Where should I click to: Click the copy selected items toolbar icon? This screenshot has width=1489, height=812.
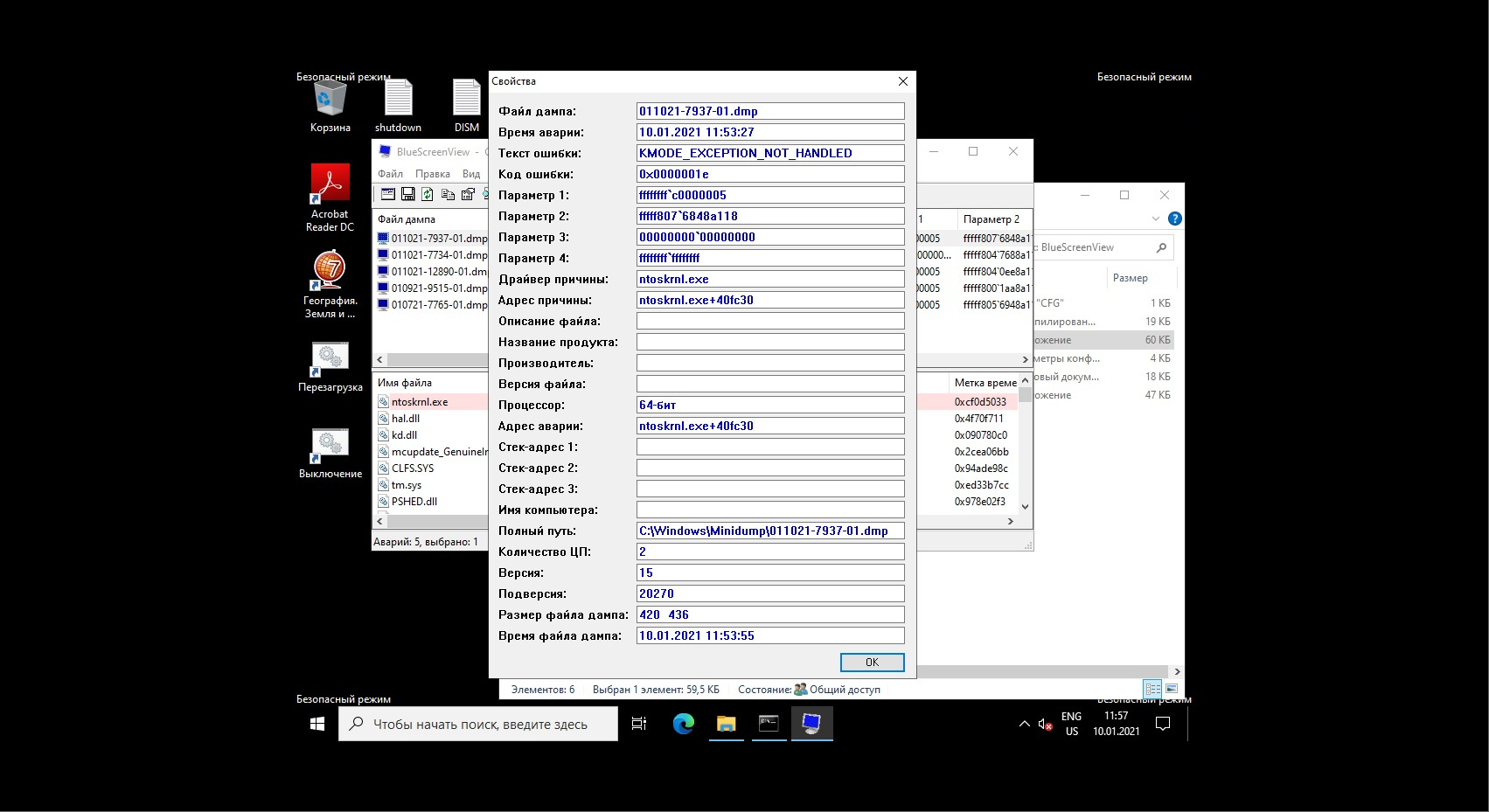coord(448,194)
